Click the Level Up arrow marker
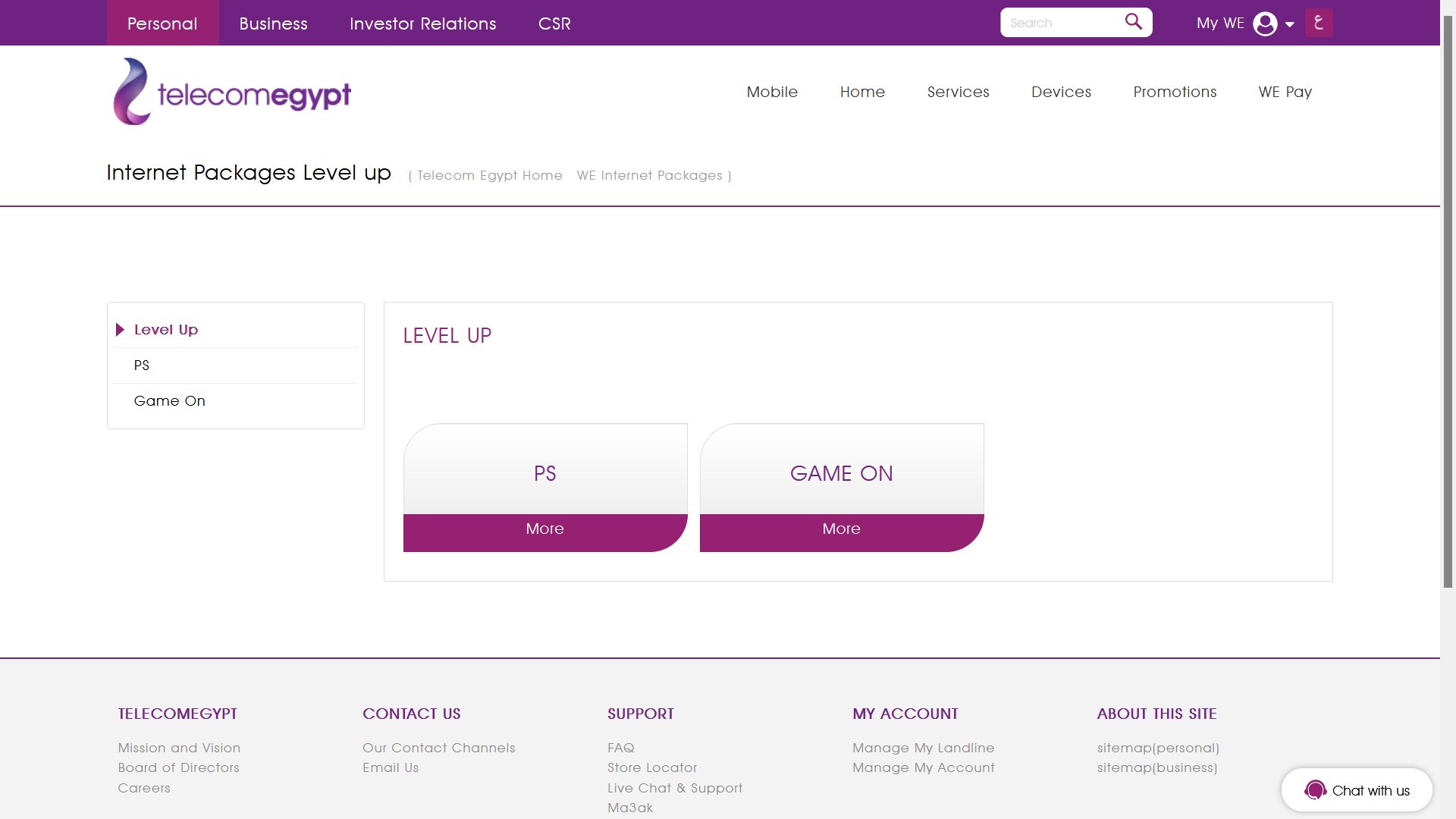The width and height of the screenshot is (1456, 819). tap(120, 330)
